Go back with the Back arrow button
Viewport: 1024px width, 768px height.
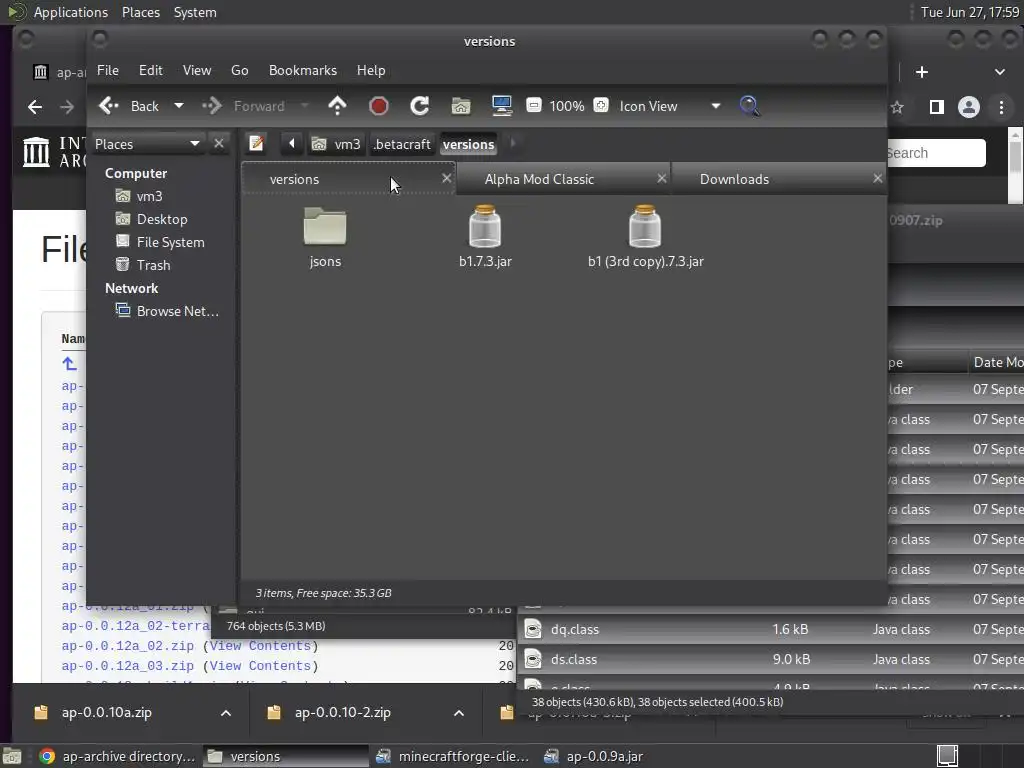(129, 106)
